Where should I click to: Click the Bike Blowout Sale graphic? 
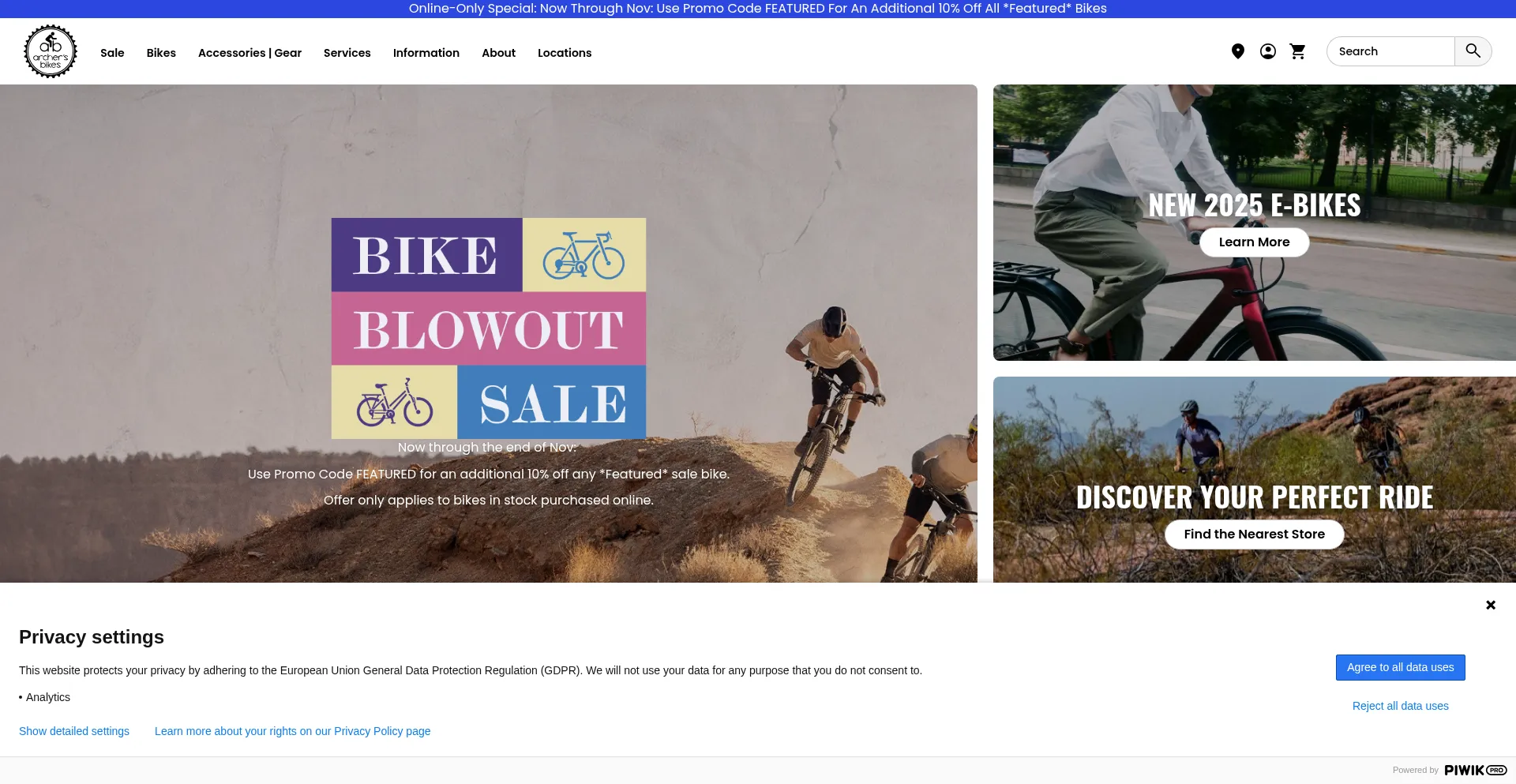489,328
